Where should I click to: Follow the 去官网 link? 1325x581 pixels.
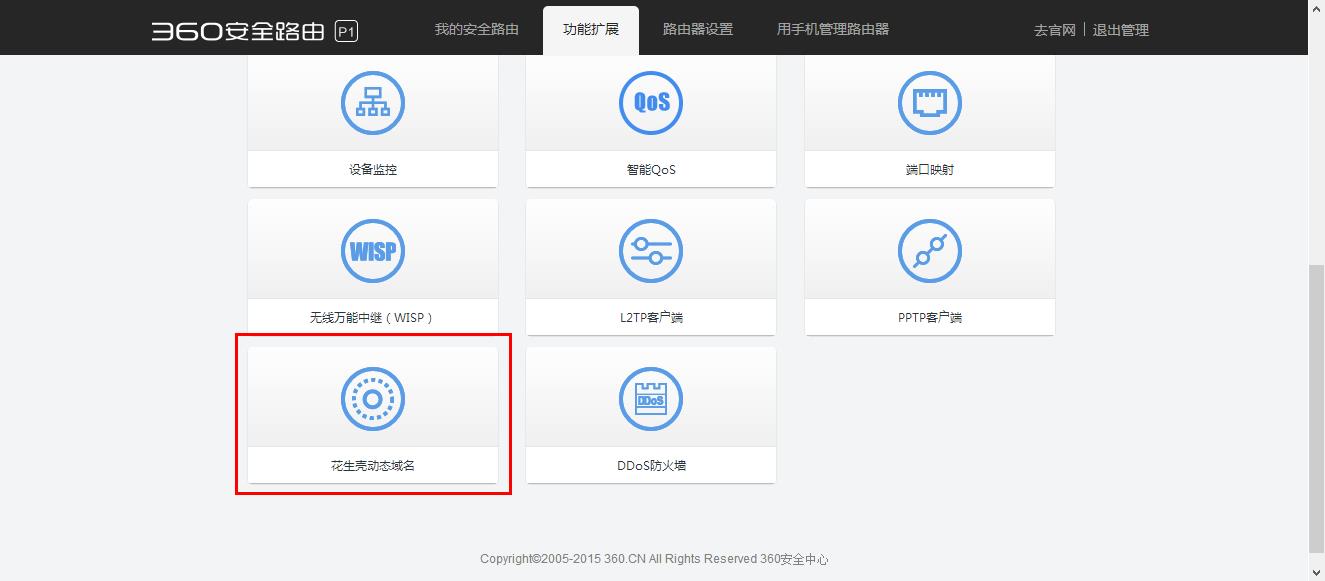point(1054,30)
